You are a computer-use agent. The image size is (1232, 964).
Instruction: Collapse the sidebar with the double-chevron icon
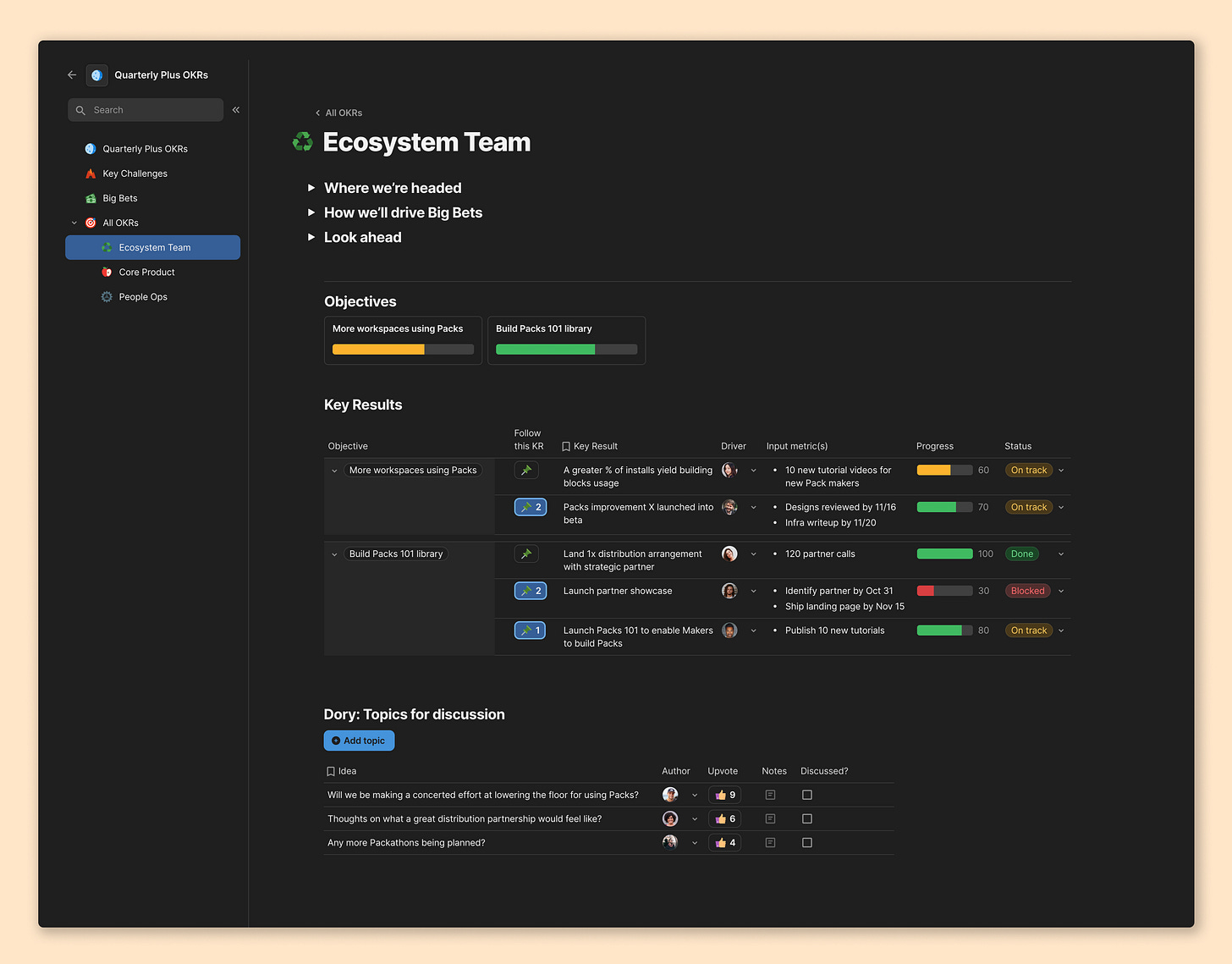(x=235, y=109)
